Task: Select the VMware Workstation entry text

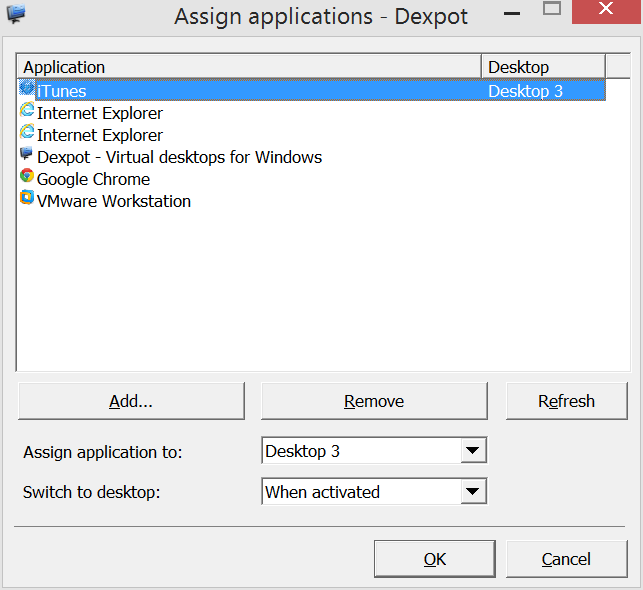Action: point(114,201)
